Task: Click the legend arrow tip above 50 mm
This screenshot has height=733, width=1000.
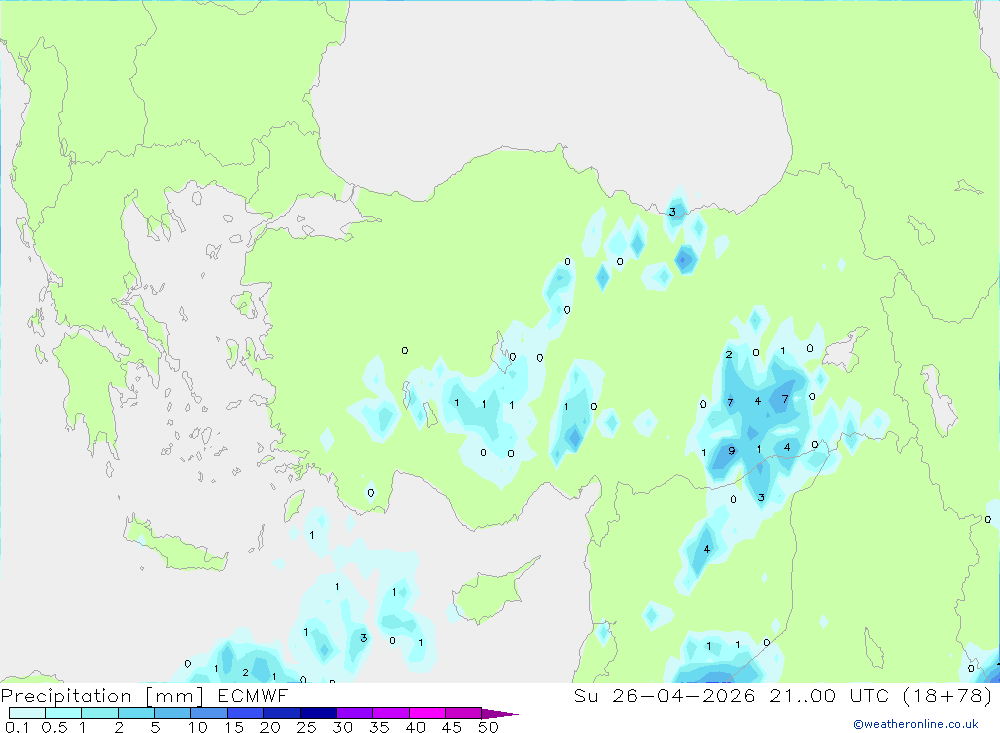Action: [500, 713]
